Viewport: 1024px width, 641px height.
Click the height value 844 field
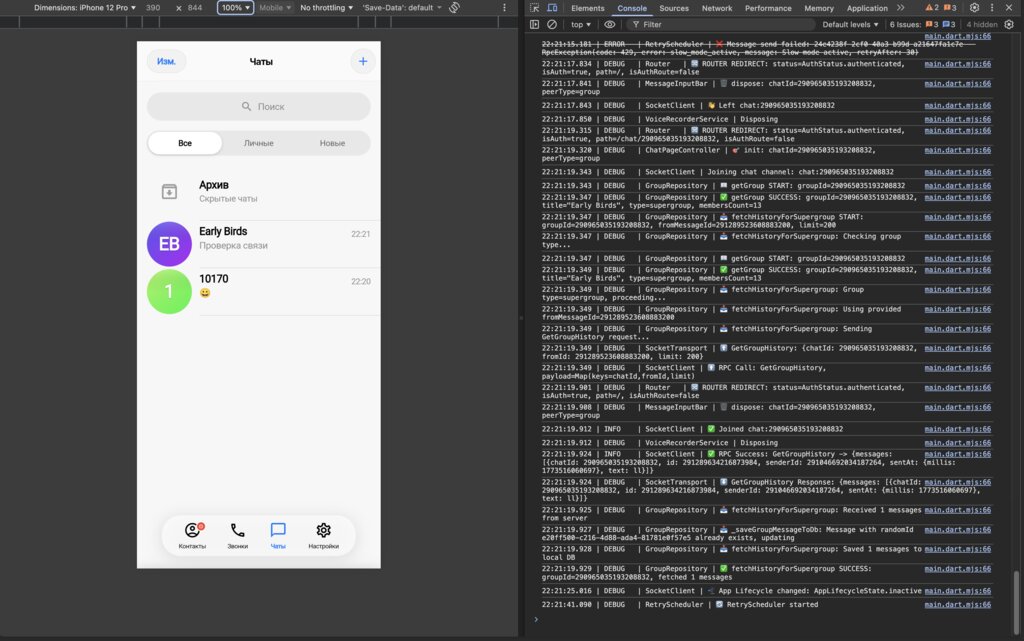tap(195, 8)
